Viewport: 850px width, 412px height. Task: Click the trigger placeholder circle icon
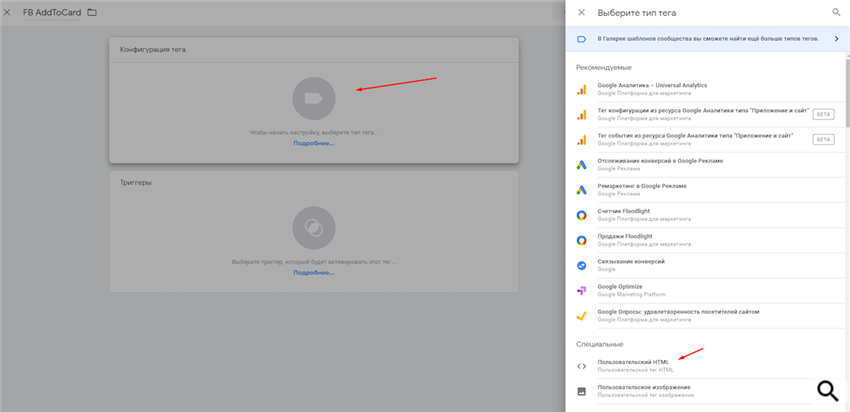314,227
